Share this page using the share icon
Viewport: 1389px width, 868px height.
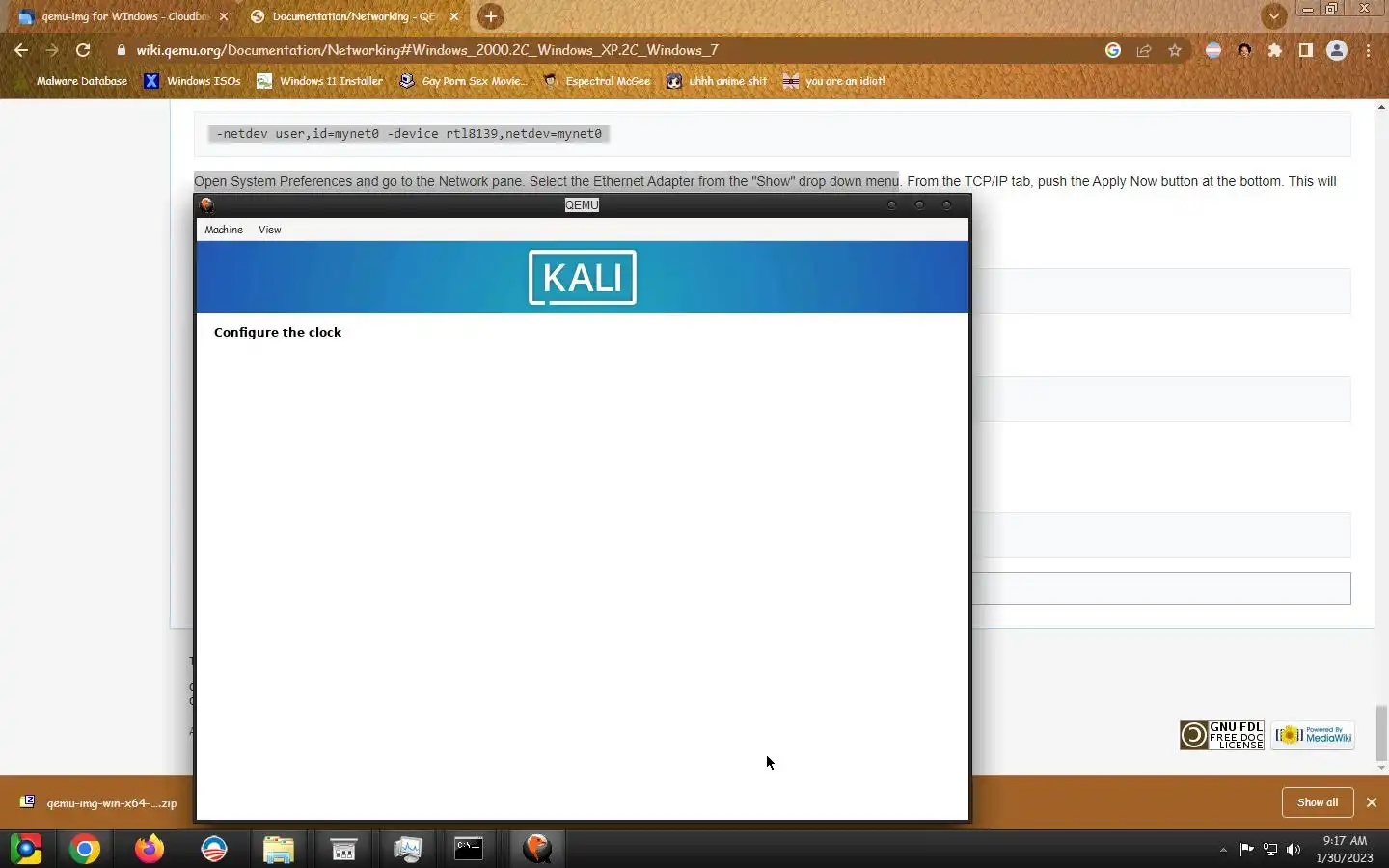click(1144, 50)
